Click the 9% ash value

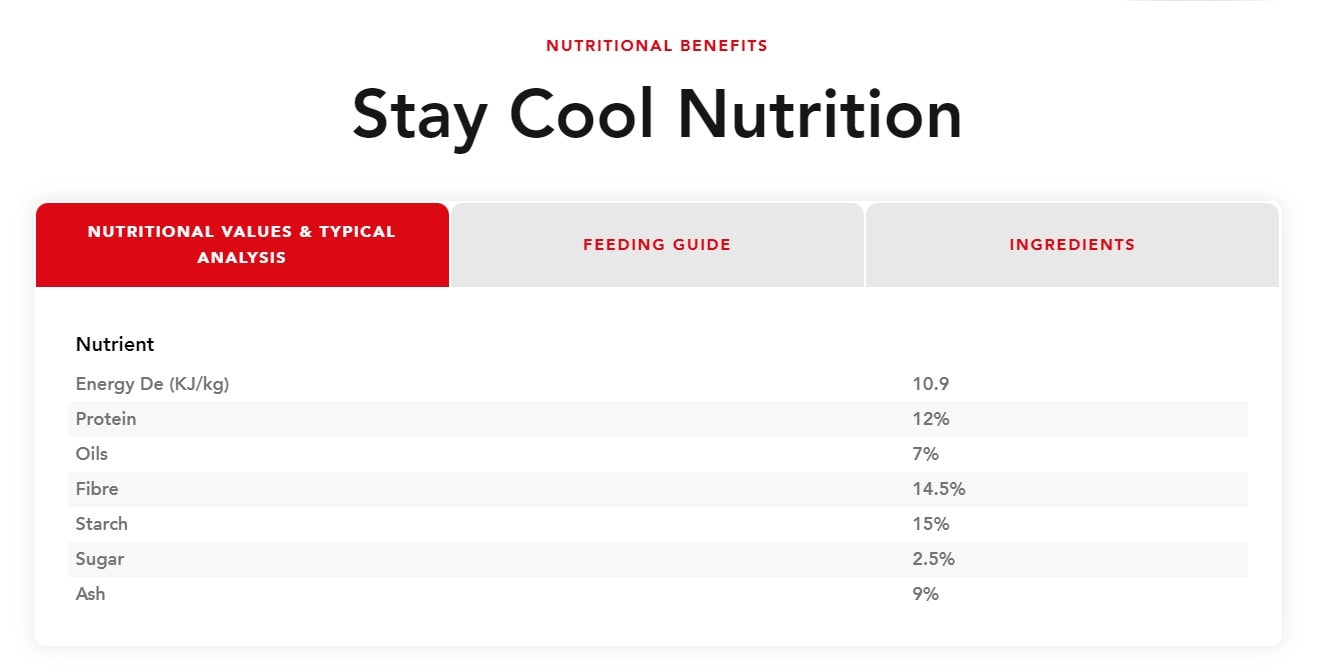tap(925, 594)
